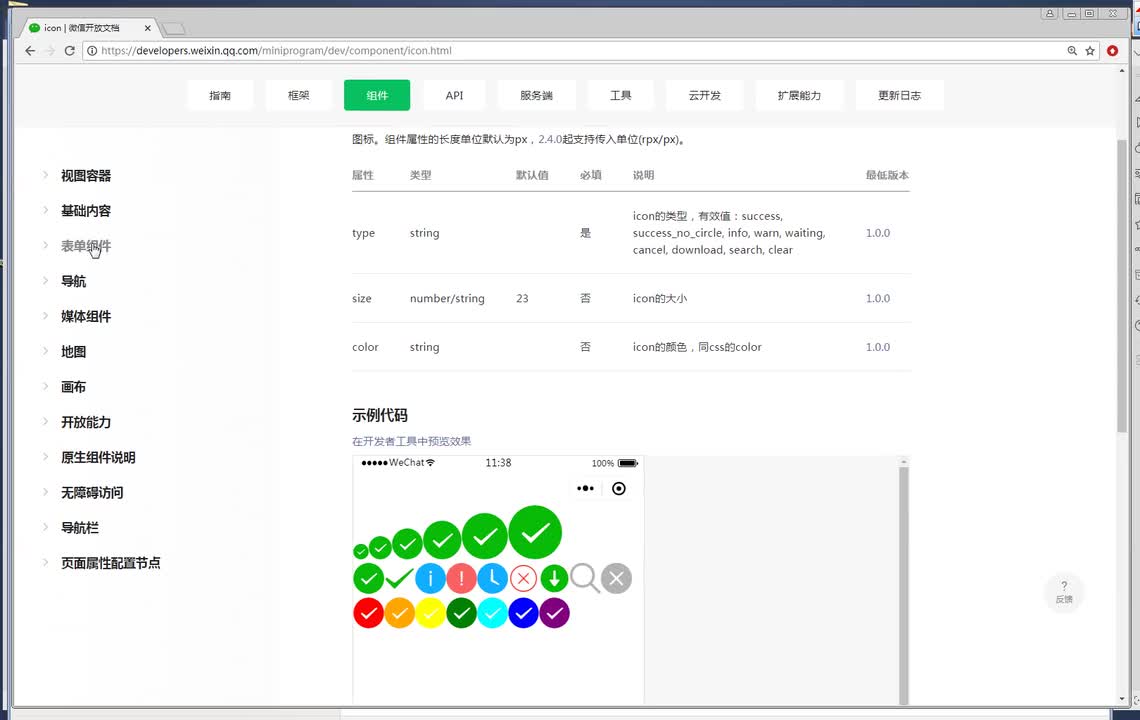Open a new browser tab
This screenshot has width=1140, height=720.
(x=173, y=28)
